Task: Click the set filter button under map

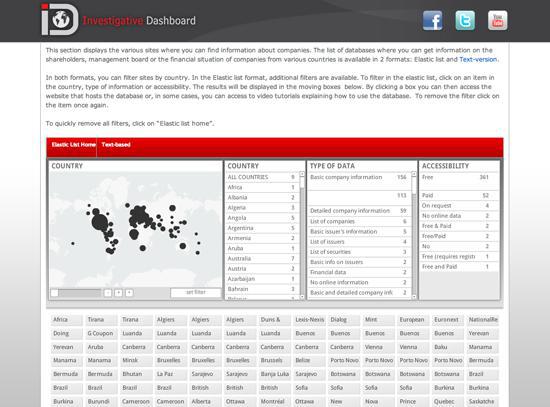Action: point(196,292)
